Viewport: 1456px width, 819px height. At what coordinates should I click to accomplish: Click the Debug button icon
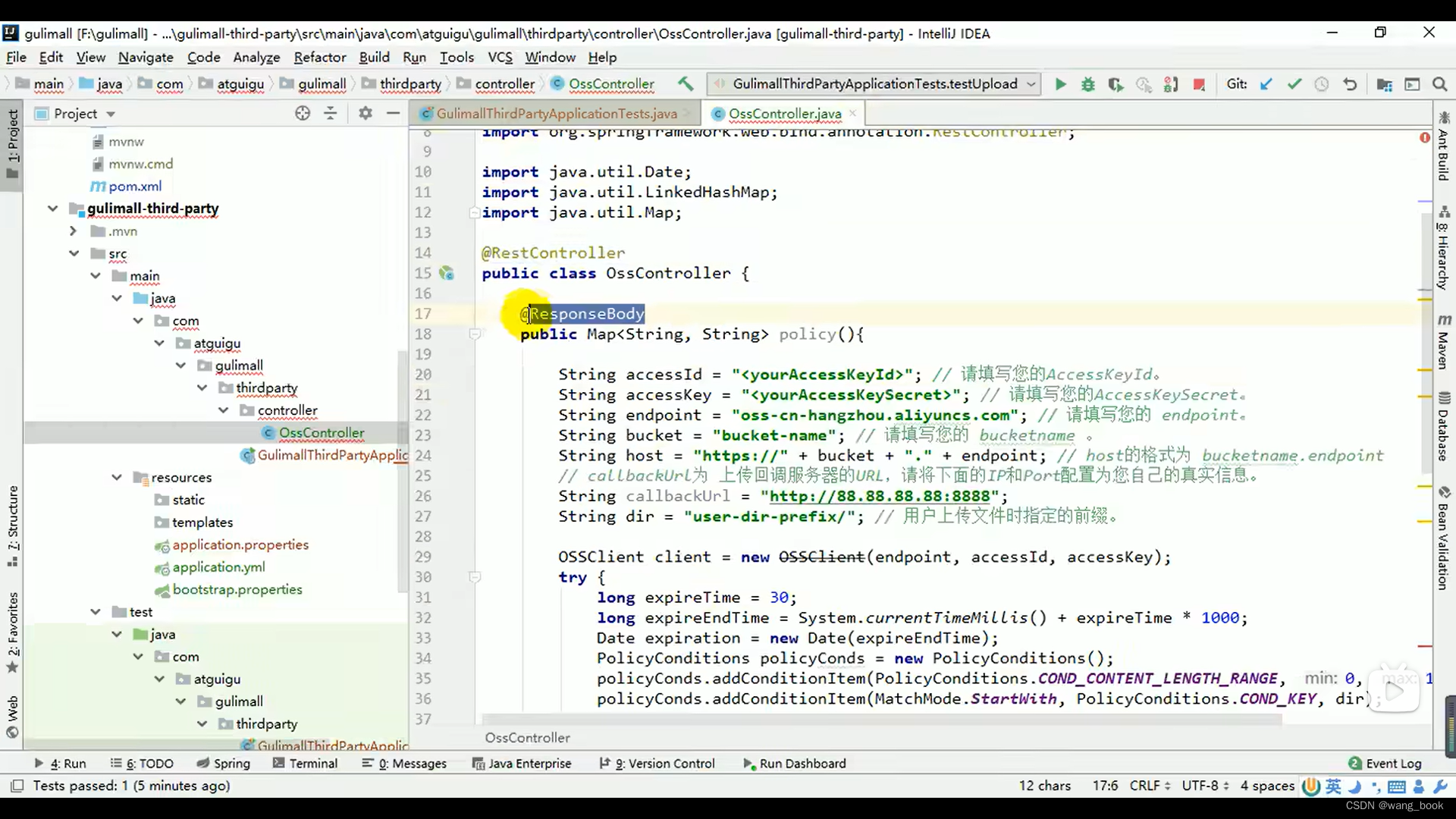point(1088,84)
